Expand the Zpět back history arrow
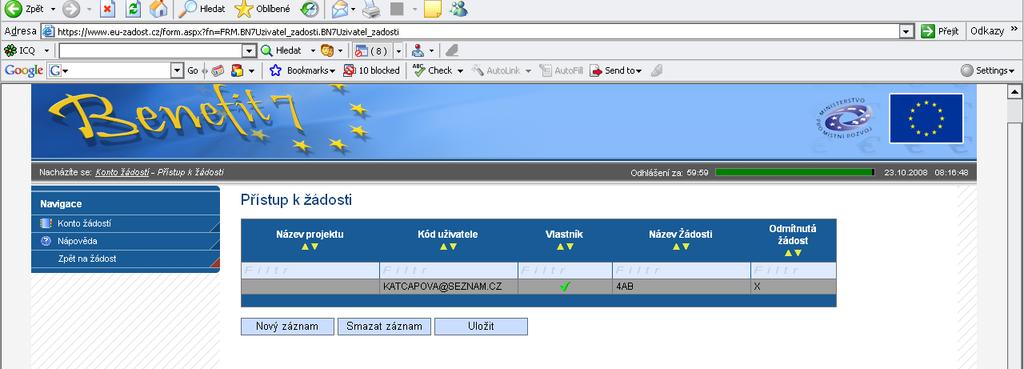 [x=53, y=9]
